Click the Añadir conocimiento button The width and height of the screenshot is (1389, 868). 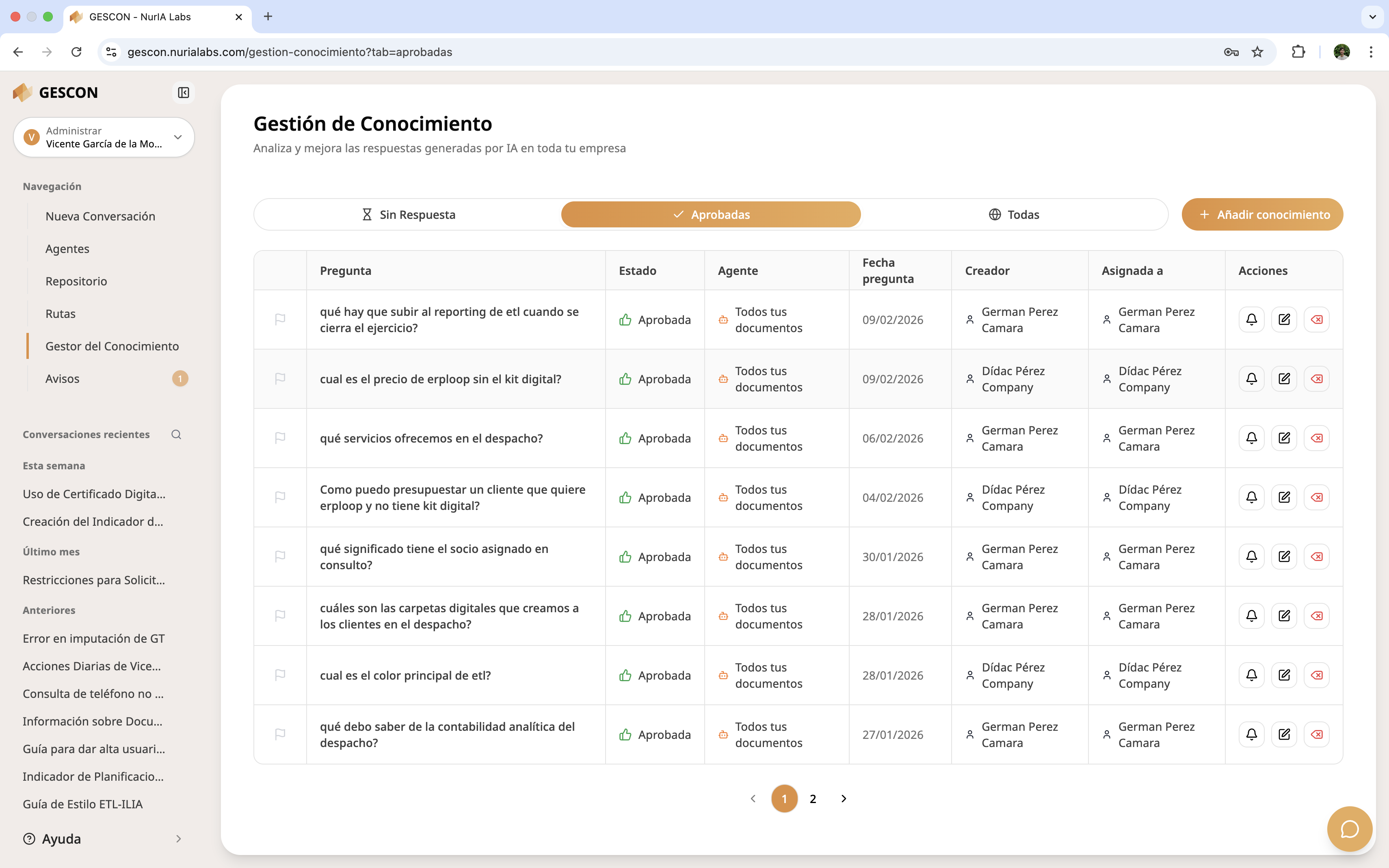tap(1262, 215)
